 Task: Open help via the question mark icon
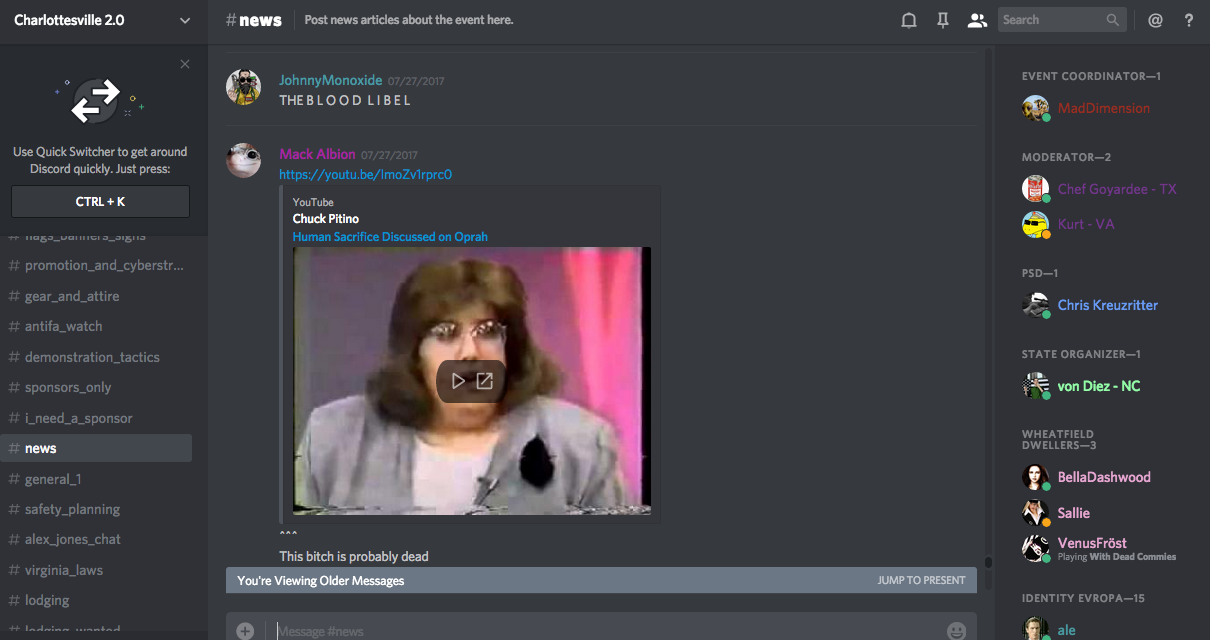point(1188,20)
